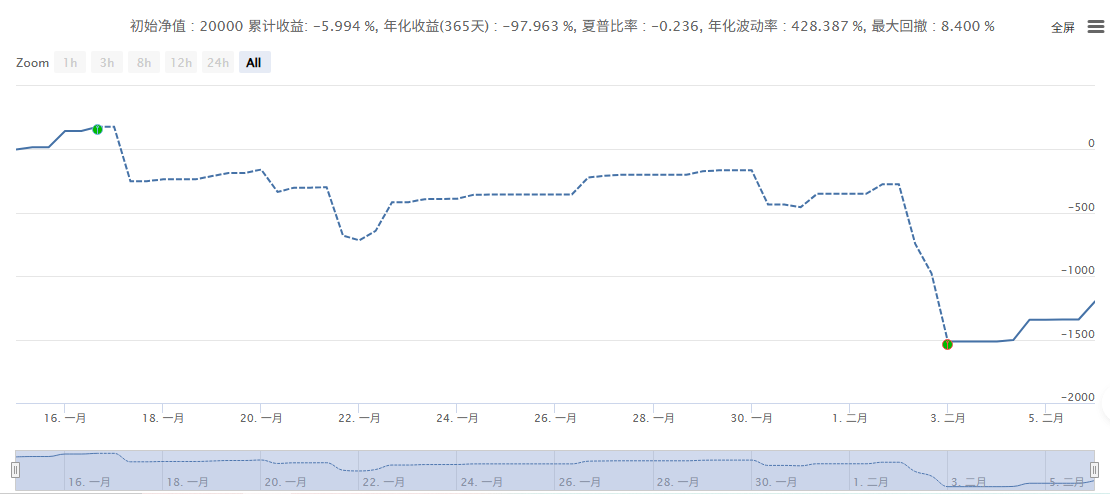Select the 3h zoom range

tap(107, 62)
